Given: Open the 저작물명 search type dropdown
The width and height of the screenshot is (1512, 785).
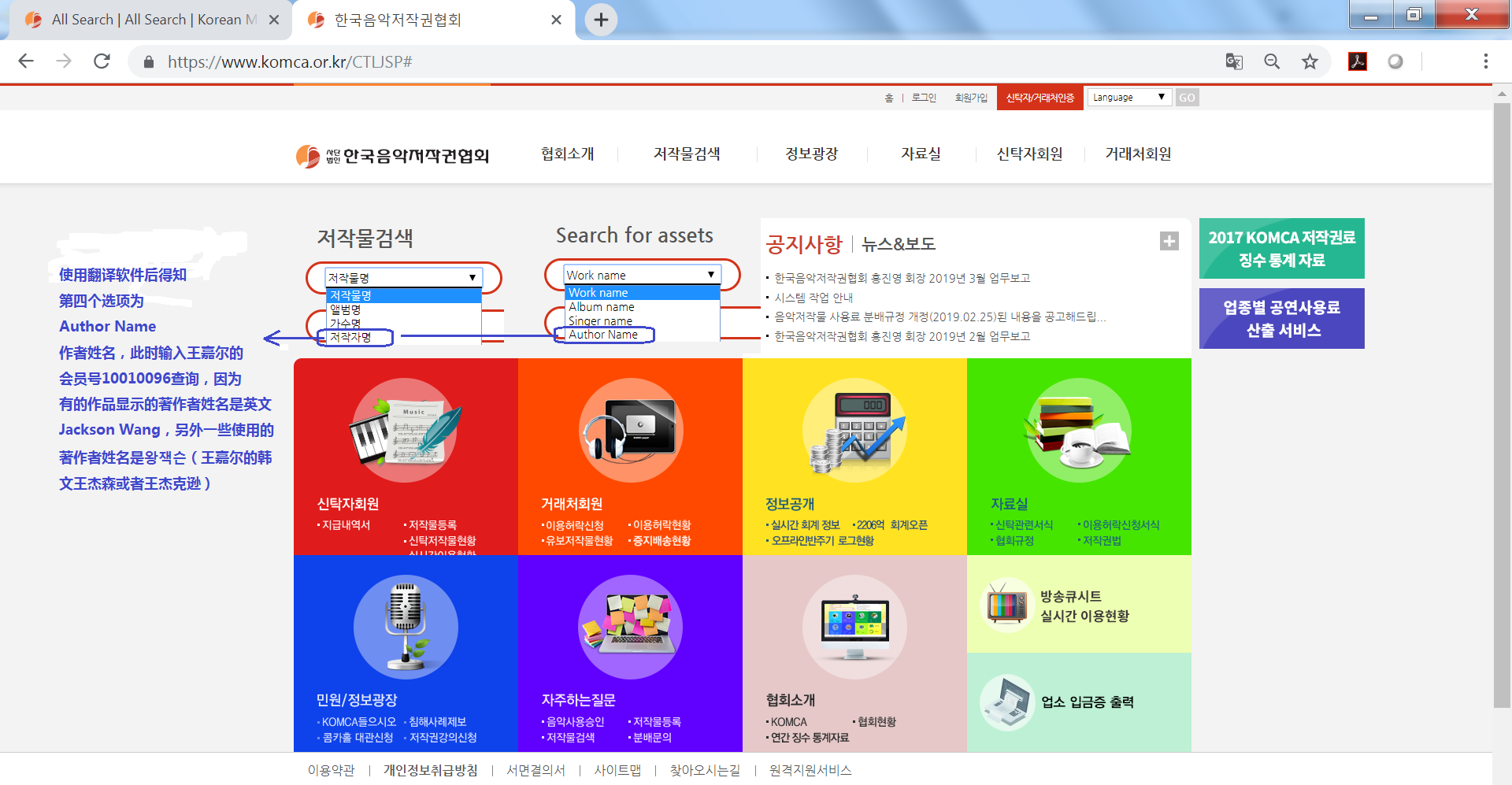Looking at the screenshot, I should (x=403, y=277).
